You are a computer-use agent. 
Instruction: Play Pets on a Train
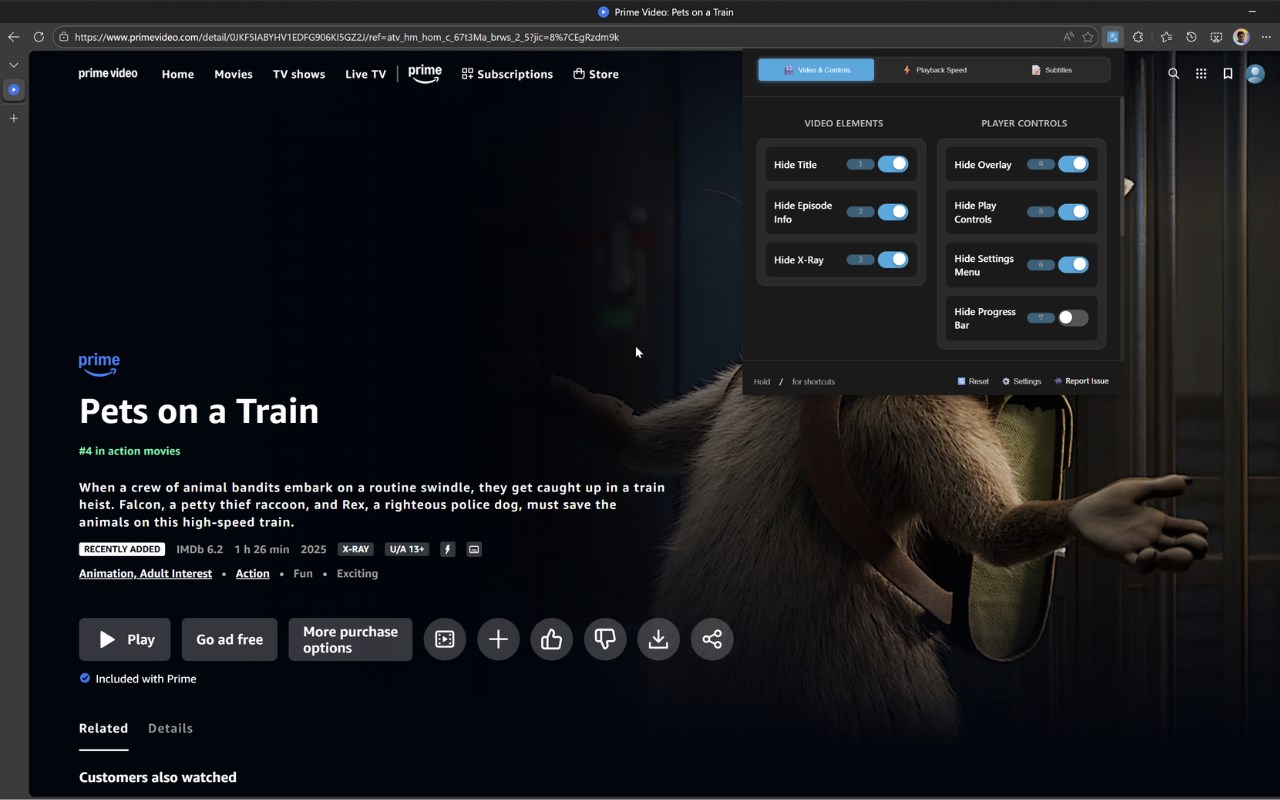[125, 639]
